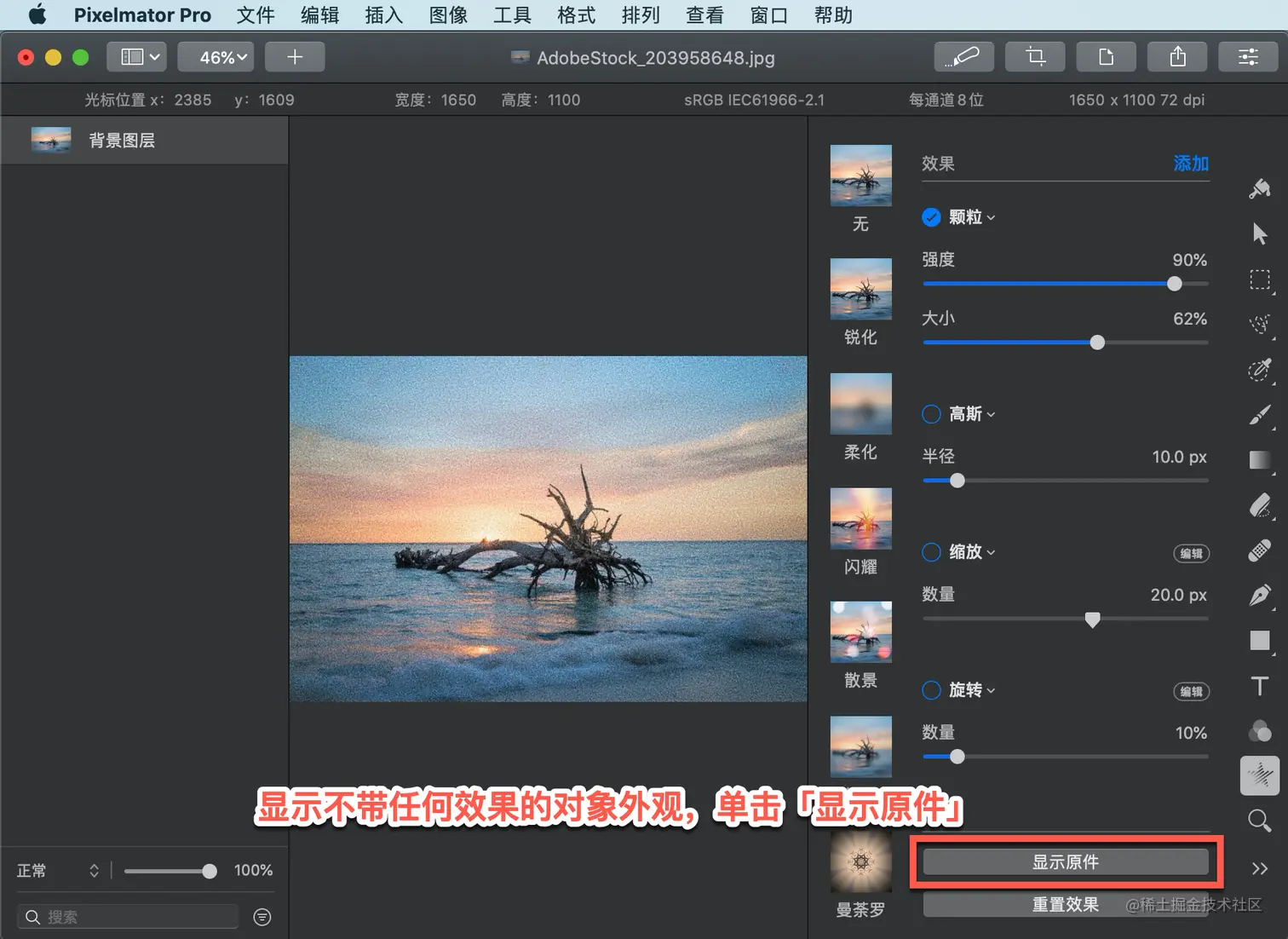Click the document page toolbar button

click(x=1106, y=57)
